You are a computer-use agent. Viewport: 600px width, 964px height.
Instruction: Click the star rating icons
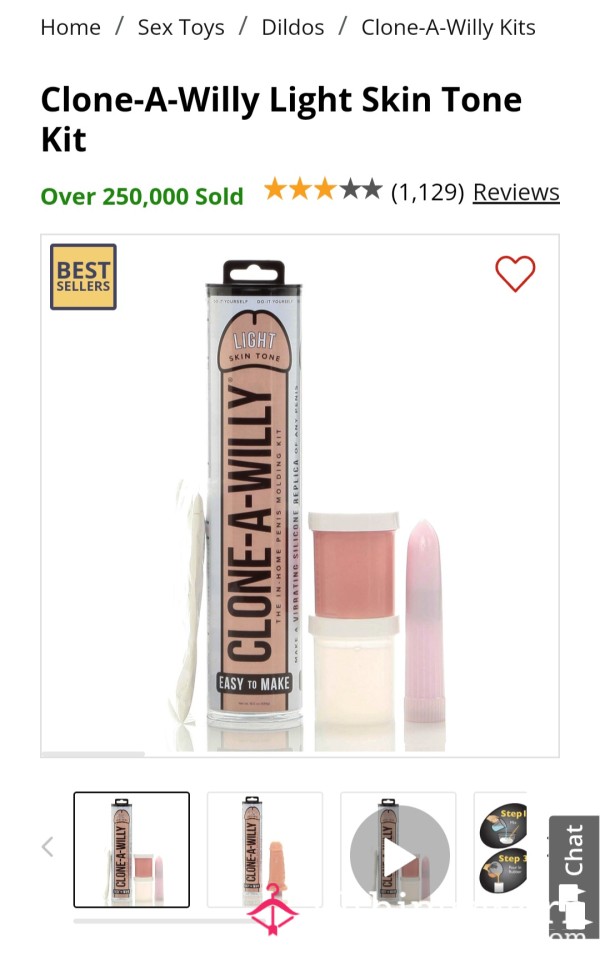(323, 190)
